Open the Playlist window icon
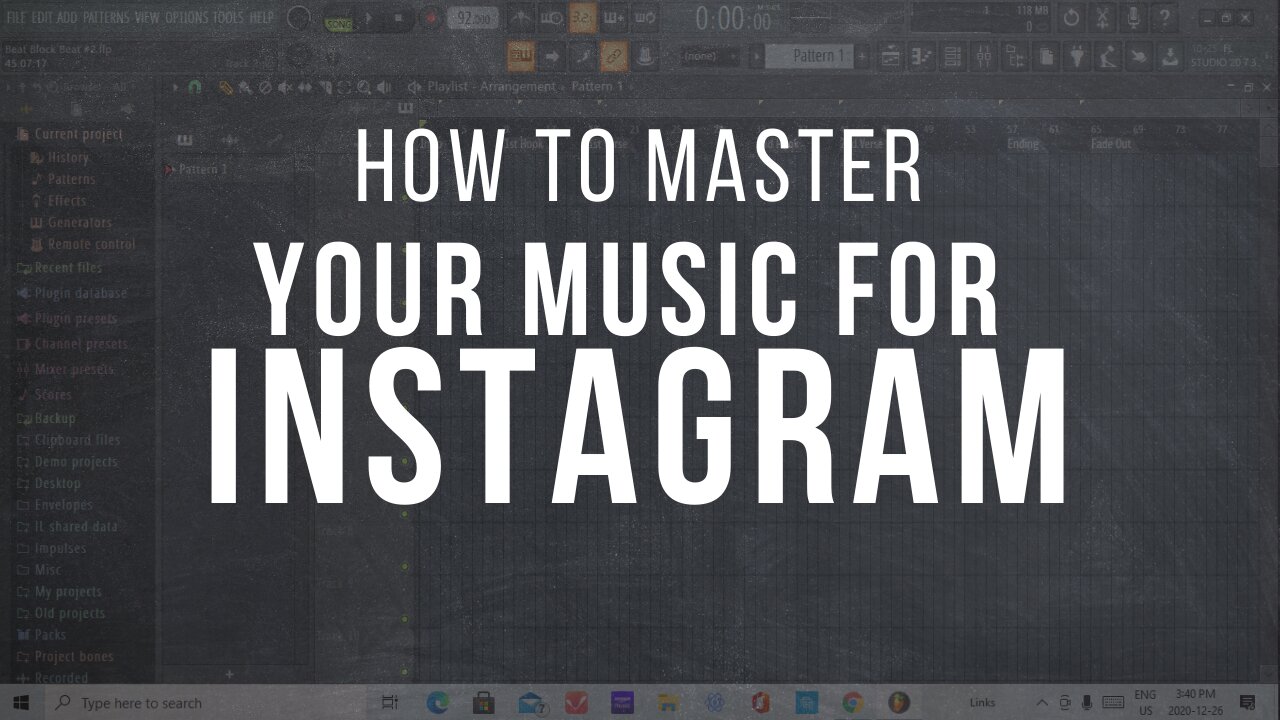 click(x=890, y=56)
